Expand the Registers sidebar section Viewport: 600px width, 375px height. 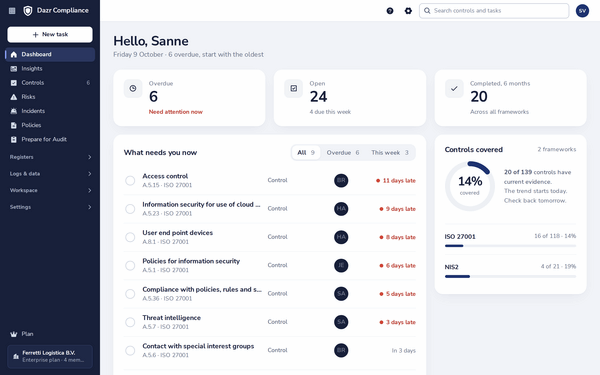coord(51,157)
